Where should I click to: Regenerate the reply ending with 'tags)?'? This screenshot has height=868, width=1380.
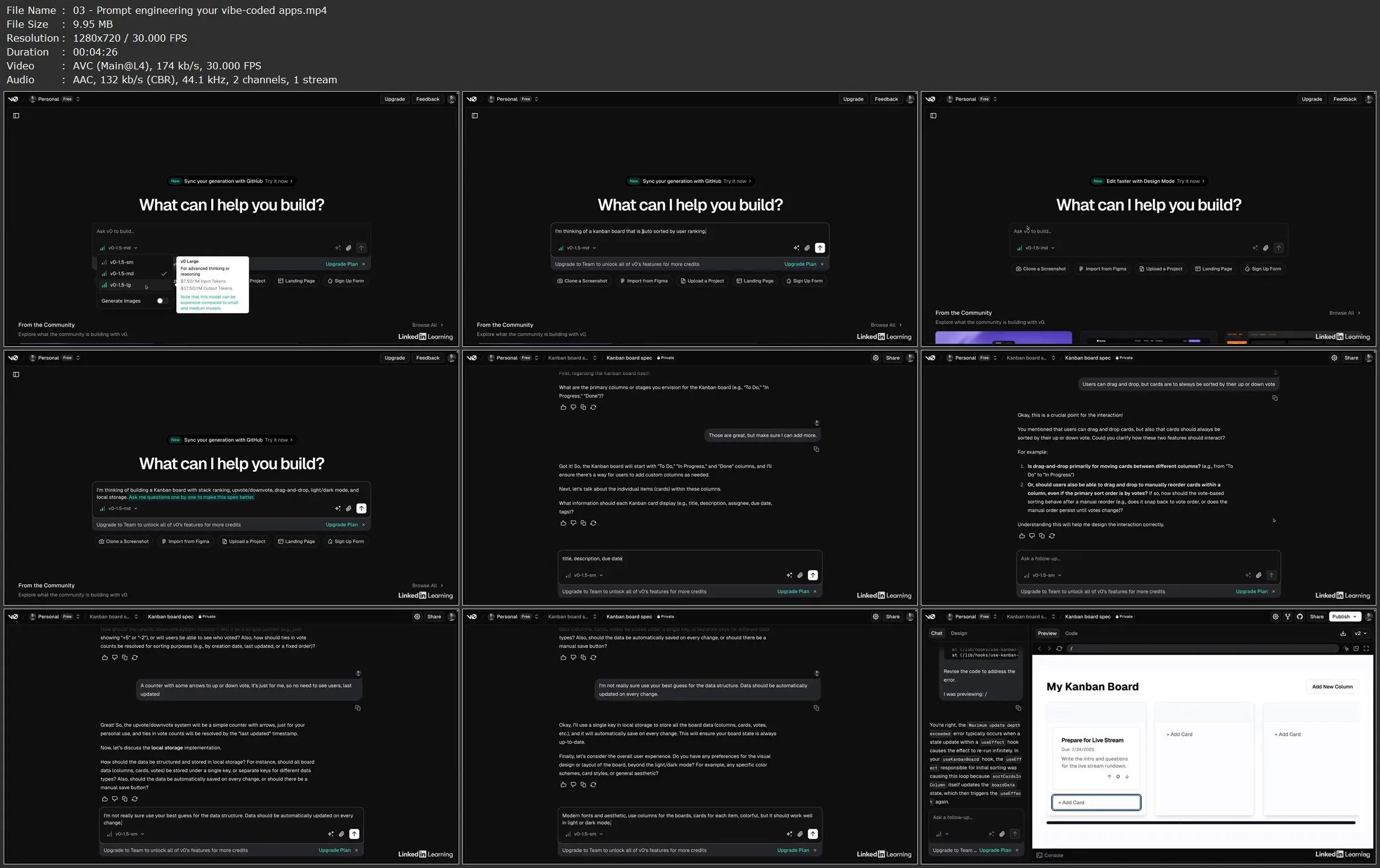tap(593, 523)
